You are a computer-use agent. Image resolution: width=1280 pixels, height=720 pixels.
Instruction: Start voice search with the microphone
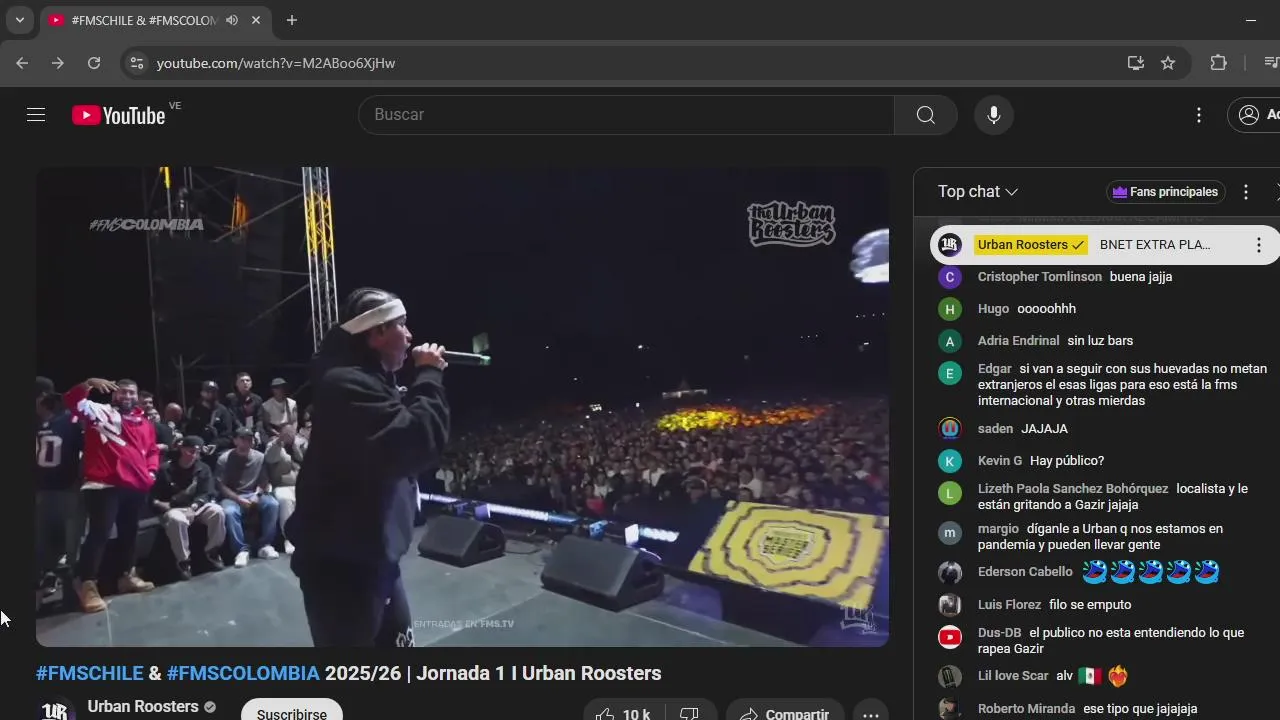tap(994, 115)
